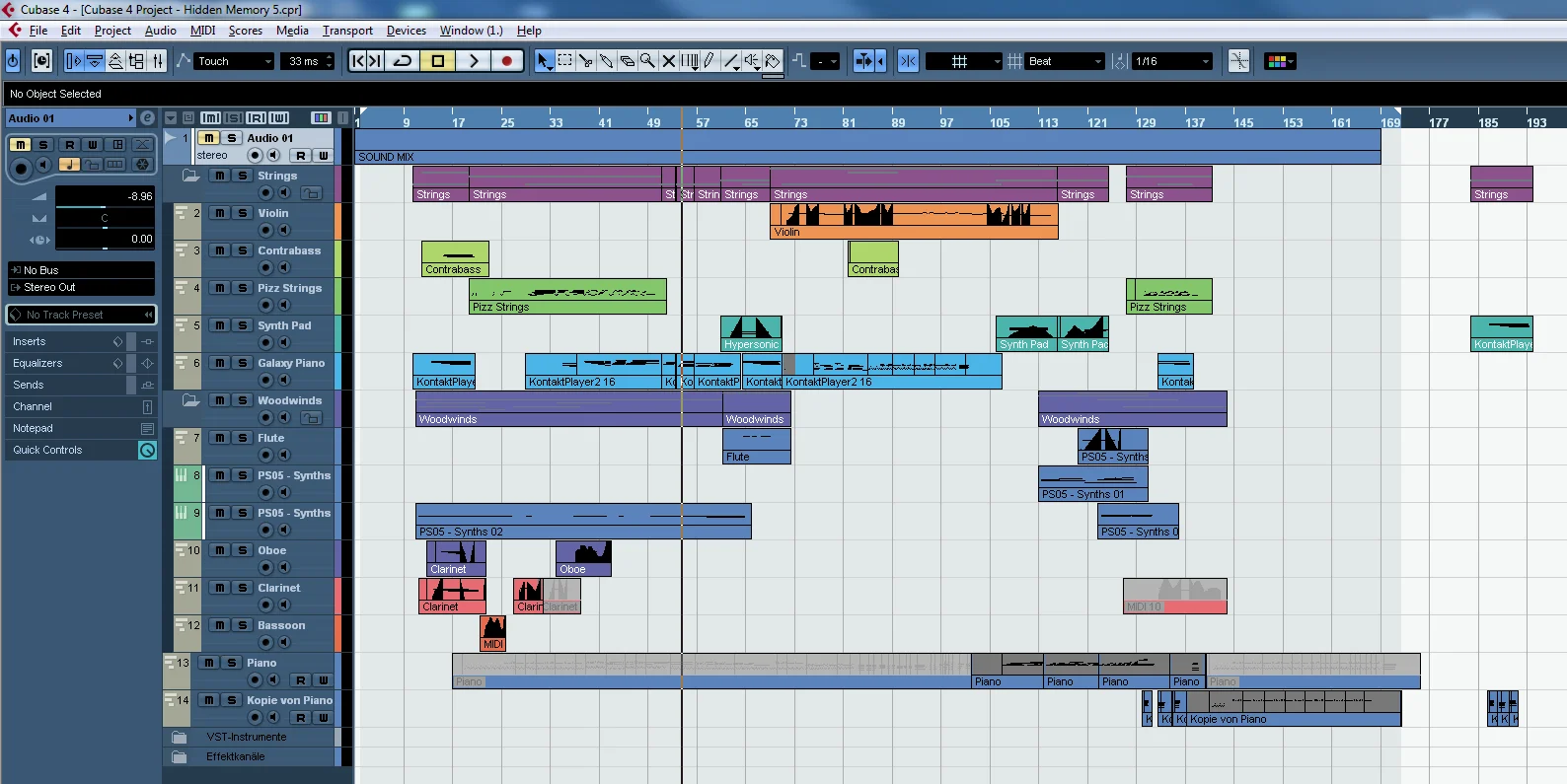Select the Mute X tool
This screenshot has width=1567, height=784.
(668, 61)
